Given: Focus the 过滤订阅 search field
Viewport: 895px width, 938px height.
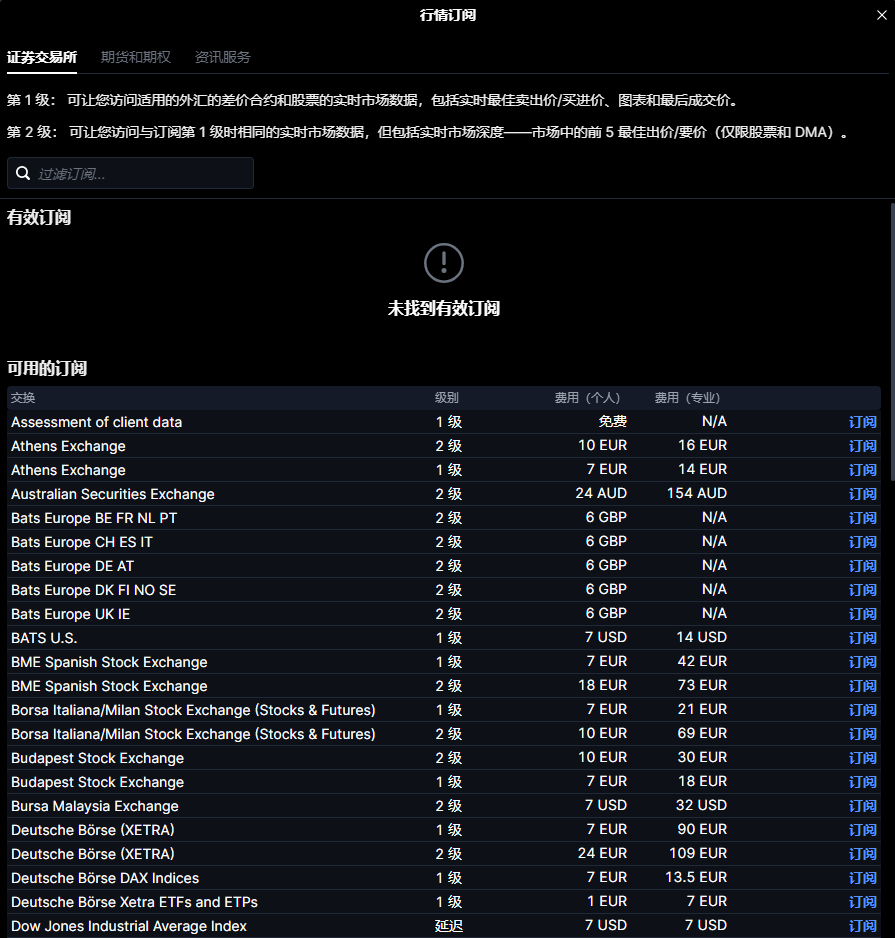Looking at the screenshot, I should (130, 173).
